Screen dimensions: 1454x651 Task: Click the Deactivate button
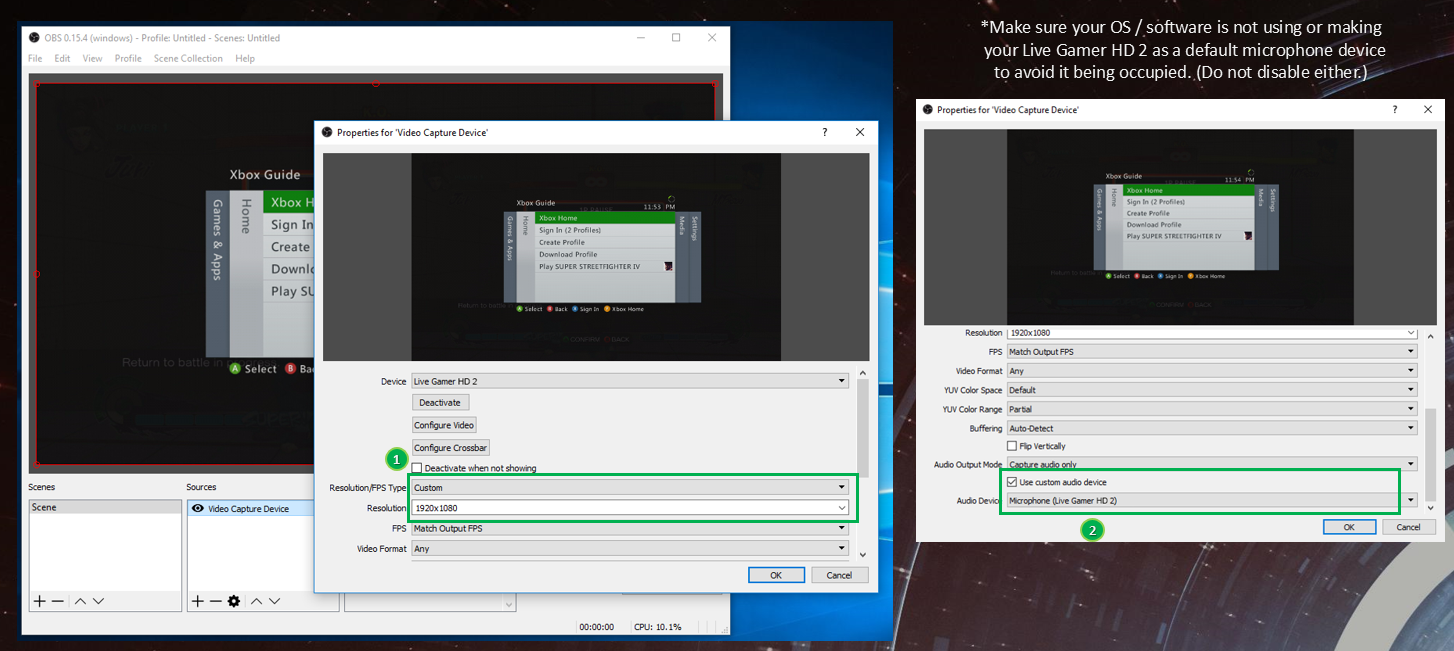point(440,402)
